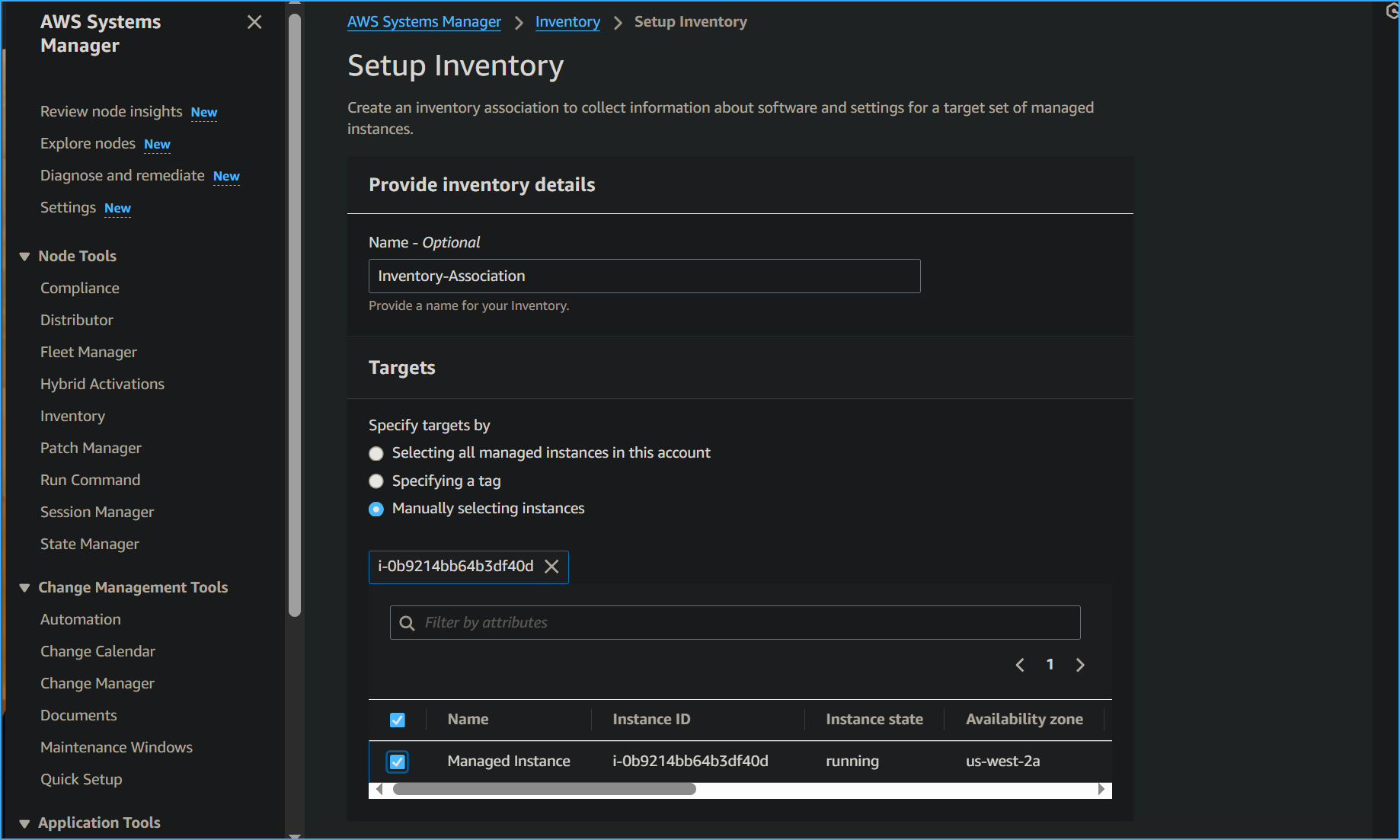The width and height of the screenshot is (1400, 840).
Task: Uncheck the select-all checkbox in the table header
Action: (x=398, y=719)
